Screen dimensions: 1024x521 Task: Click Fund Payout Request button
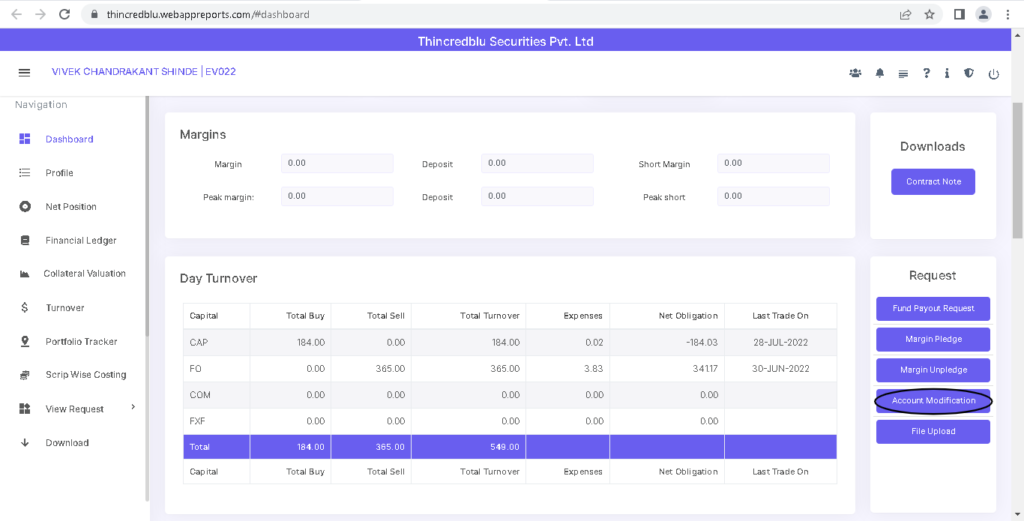click(933, 308)
